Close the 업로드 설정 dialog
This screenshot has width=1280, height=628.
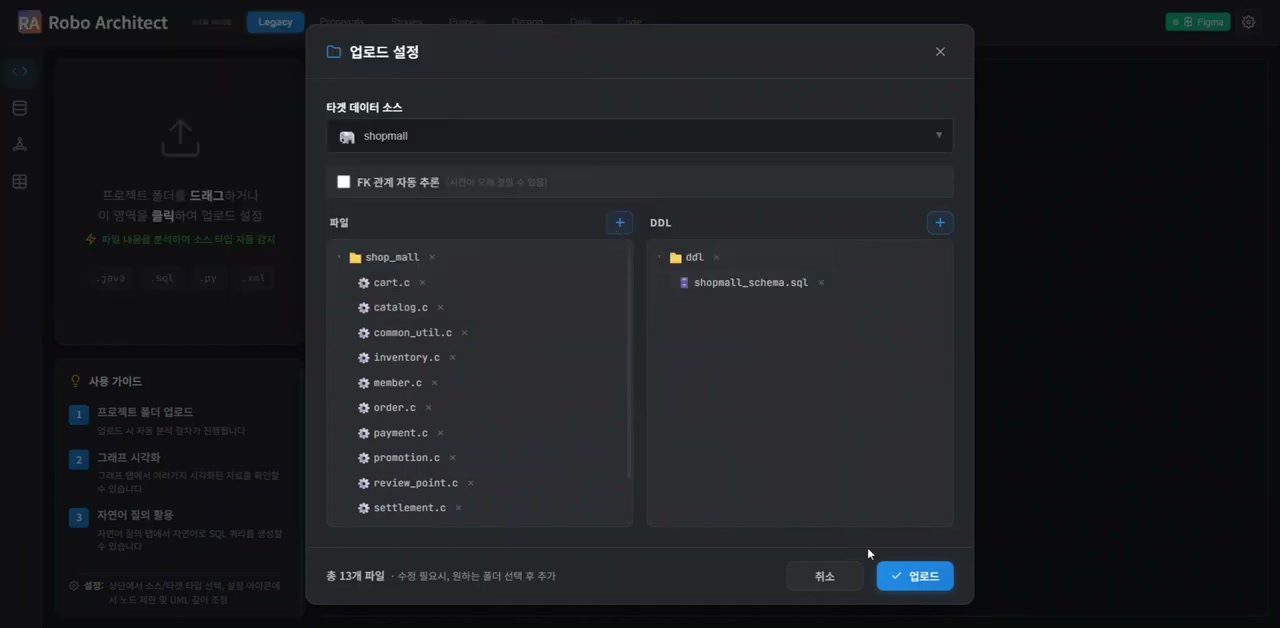[x=940, y=52]
